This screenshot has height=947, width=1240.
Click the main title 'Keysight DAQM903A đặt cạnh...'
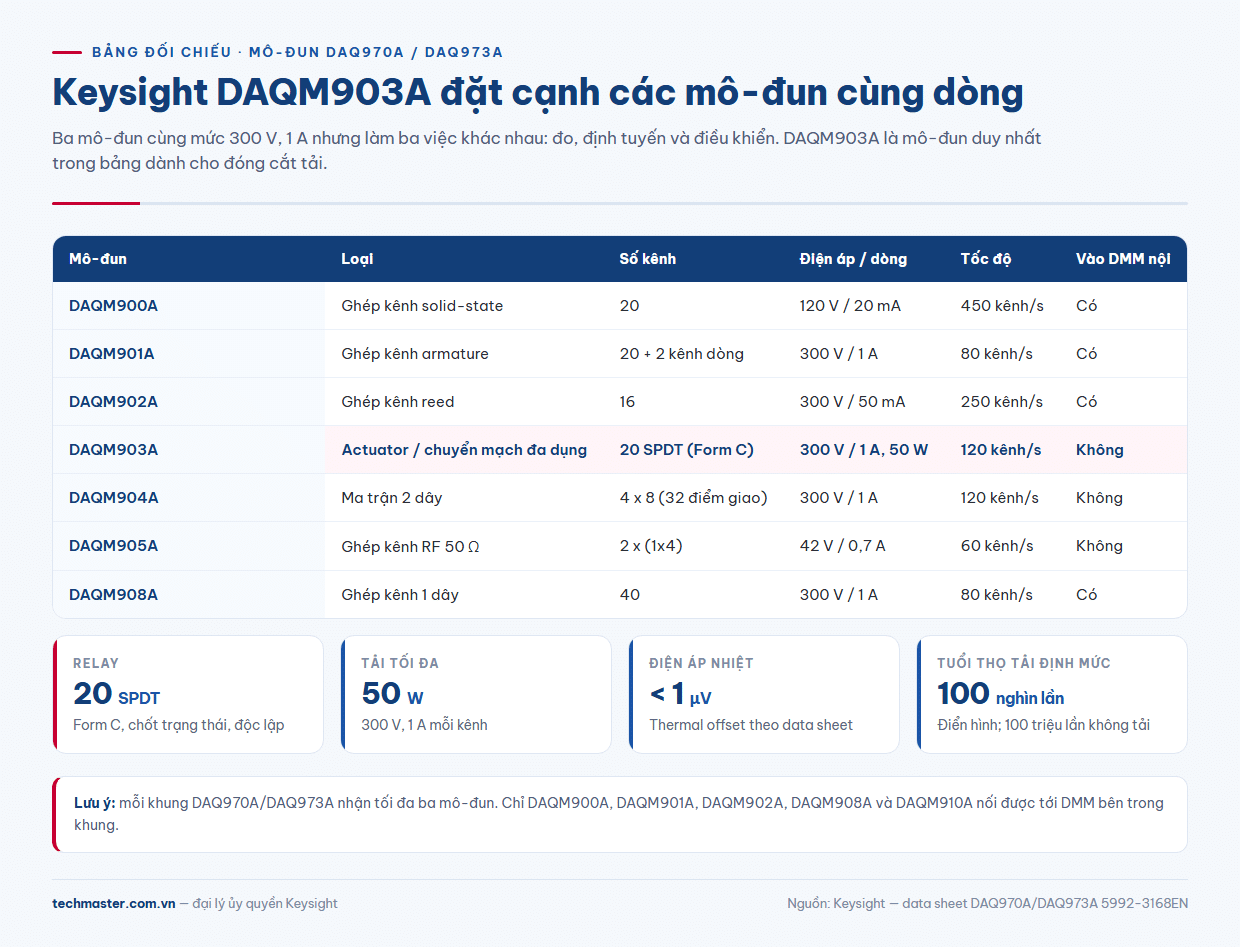538,93
